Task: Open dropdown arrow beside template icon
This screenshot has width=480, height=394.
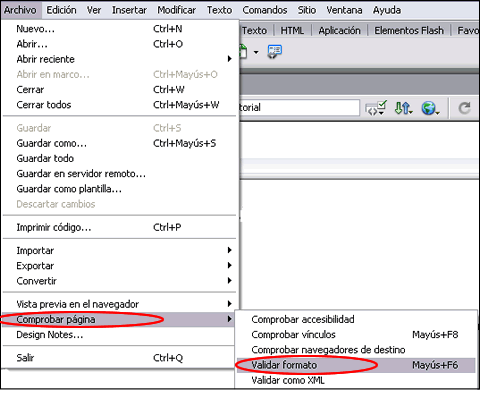Action: tap(256, 52)
